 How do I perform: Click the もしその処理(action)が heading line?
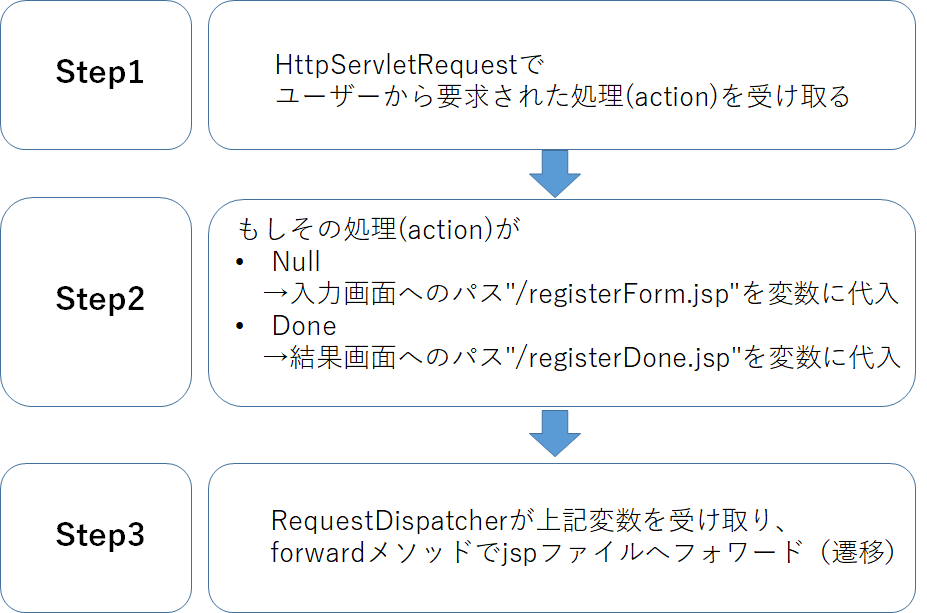[378, 229]
